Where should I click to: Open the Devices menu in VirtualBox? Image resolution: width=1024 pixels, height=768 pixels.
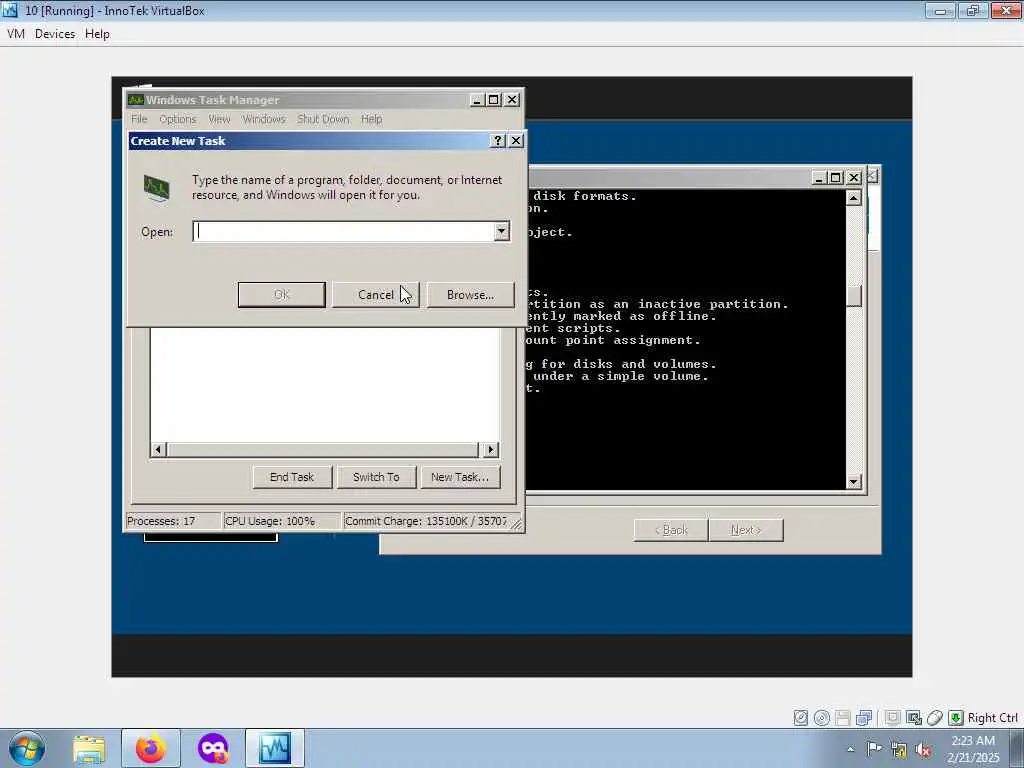pos(55,34)
